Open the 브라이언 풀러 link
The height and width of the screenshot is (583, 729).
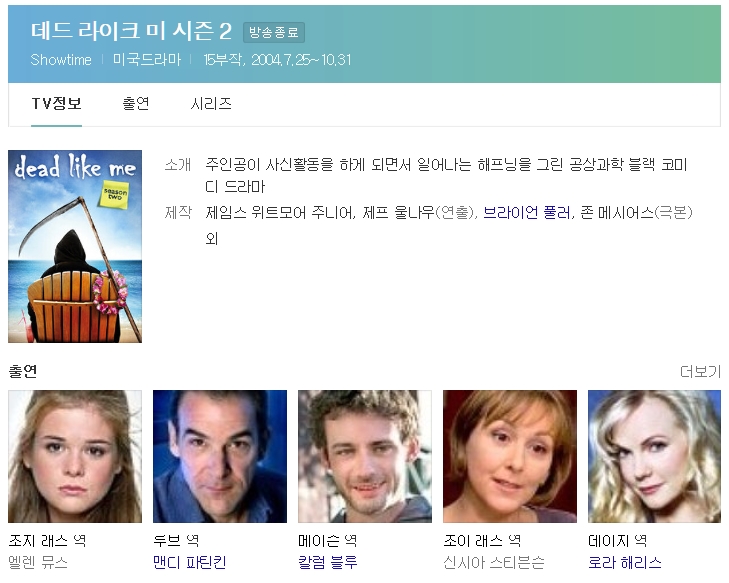tap(527, 213)
